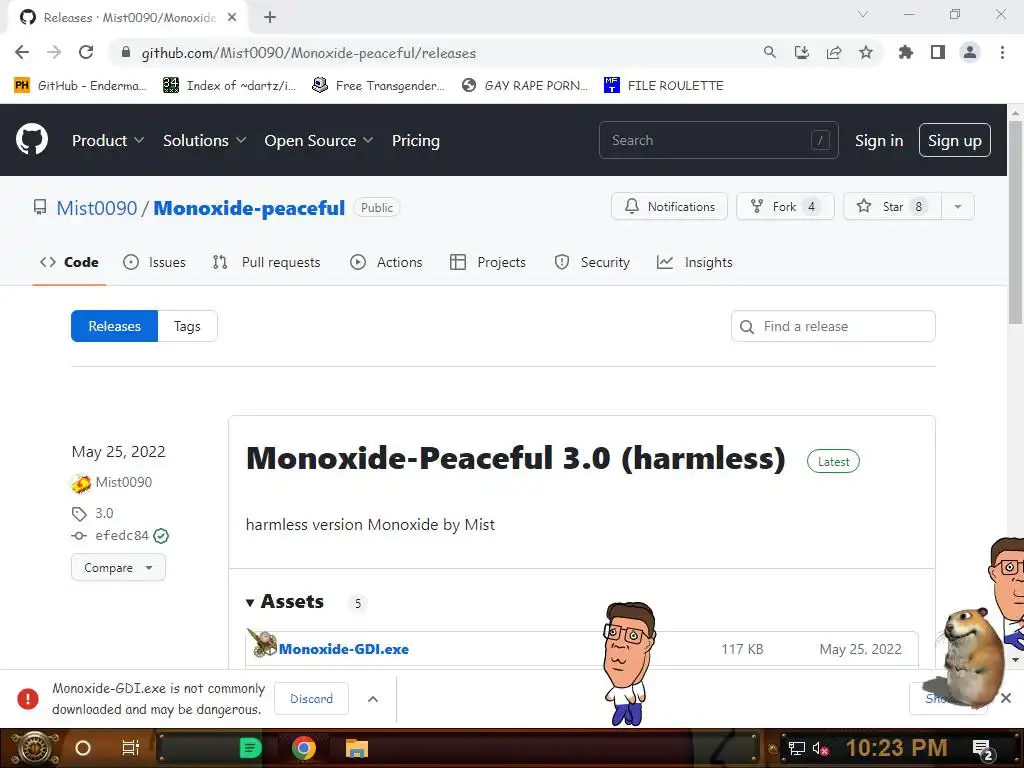The width and height of the screenshot is (1024, 768).
Task: Click Sign in
Action: [879, 140]
